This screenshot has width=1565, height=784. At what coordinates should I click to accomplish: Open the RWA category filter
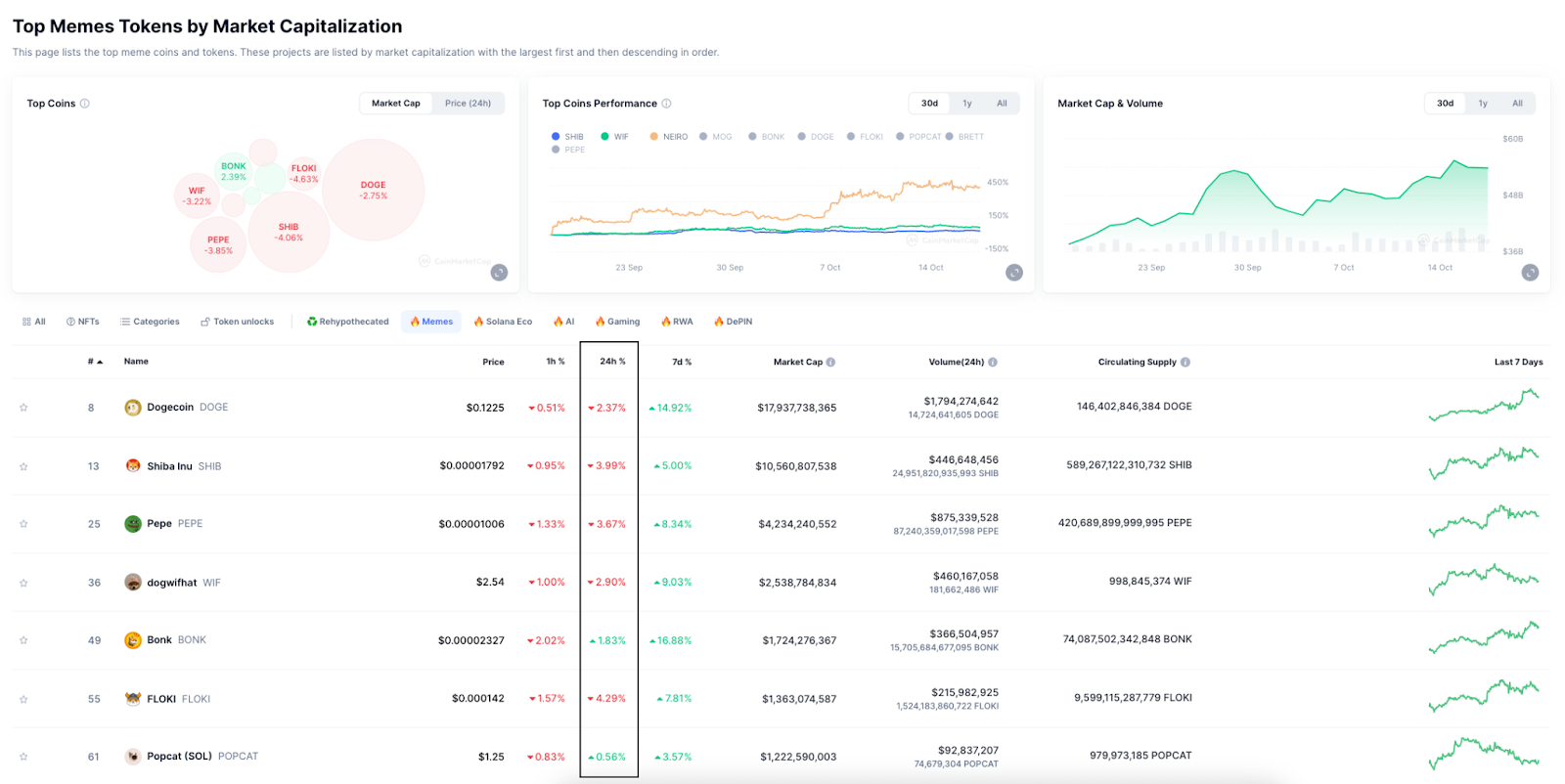pyautogui.click(x=677, y=322)
